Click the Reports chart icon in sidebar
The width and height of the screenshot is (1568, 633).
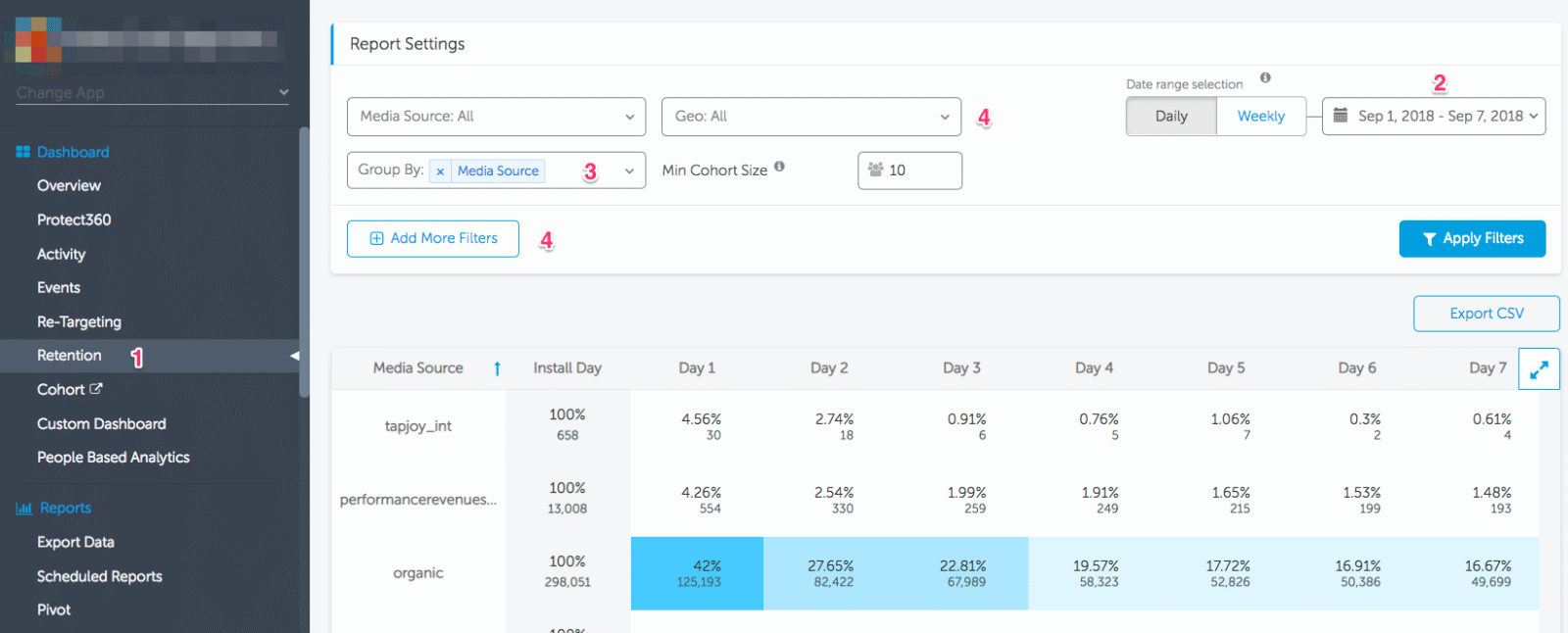click(24, 509)
